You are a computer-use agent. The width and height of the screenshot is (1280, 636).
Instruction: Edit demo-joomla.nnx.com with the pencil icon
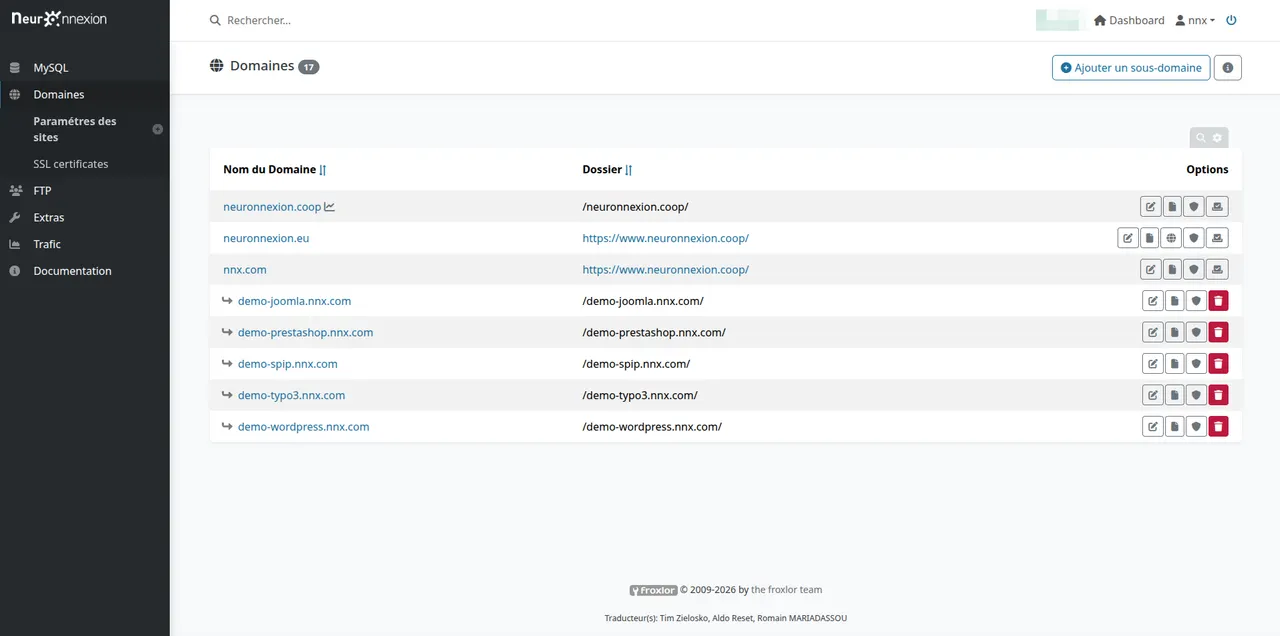tap(1153, 301)
